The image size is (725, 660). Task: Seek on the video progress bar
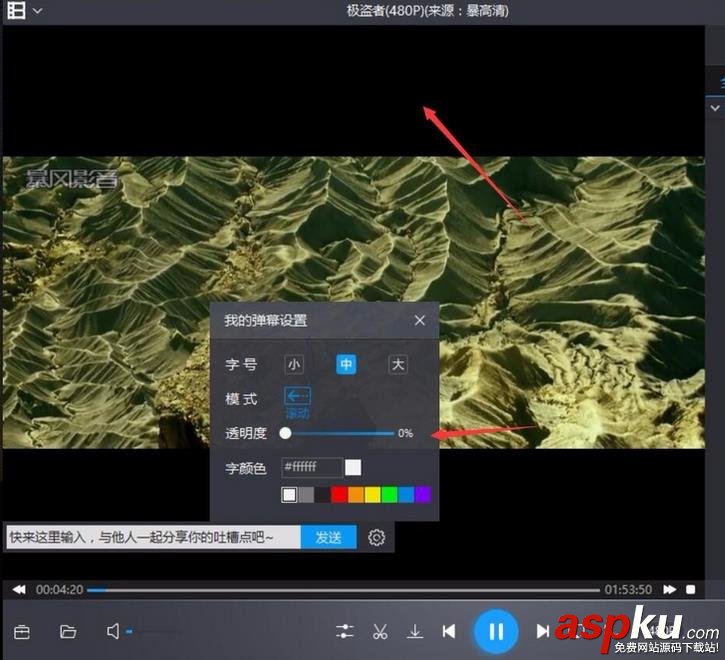pyautogui.click(x=343, y=590)
